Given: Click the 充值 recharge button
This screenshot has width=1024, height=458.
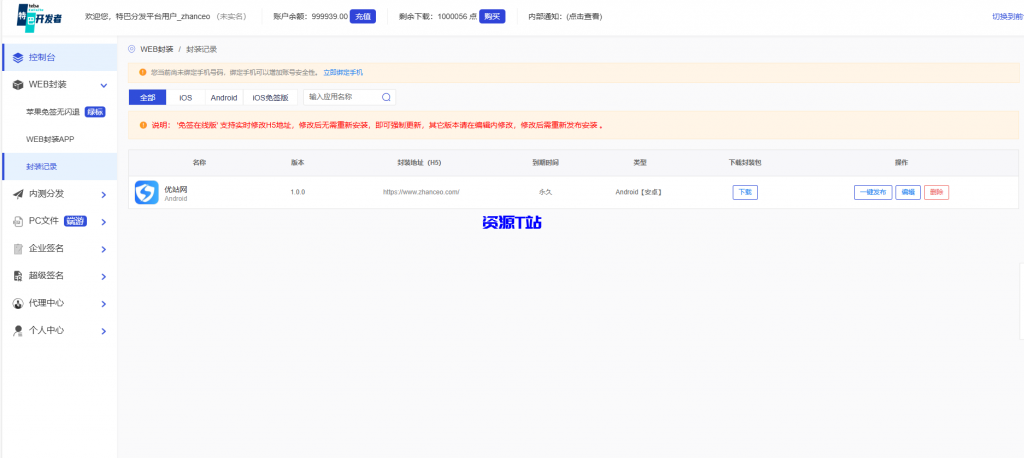Looking at the screenshot, I should [x=362, y=17].
